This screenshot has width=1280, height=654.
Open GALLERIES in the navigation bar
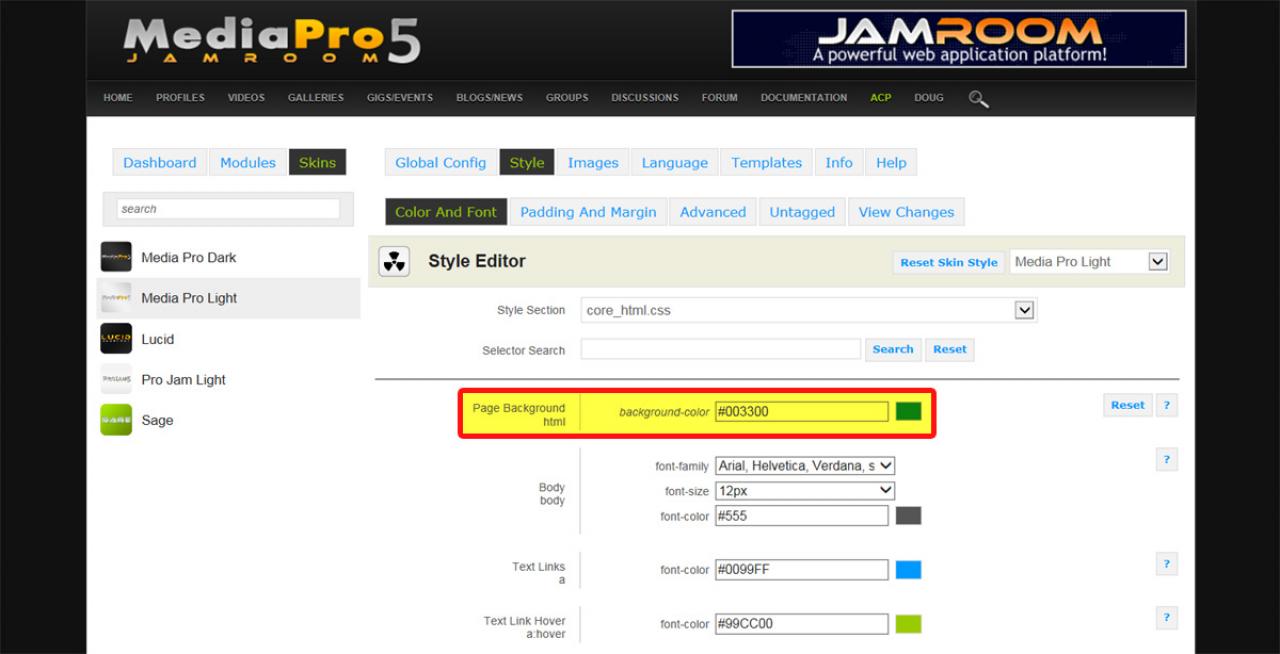[316, 98]
